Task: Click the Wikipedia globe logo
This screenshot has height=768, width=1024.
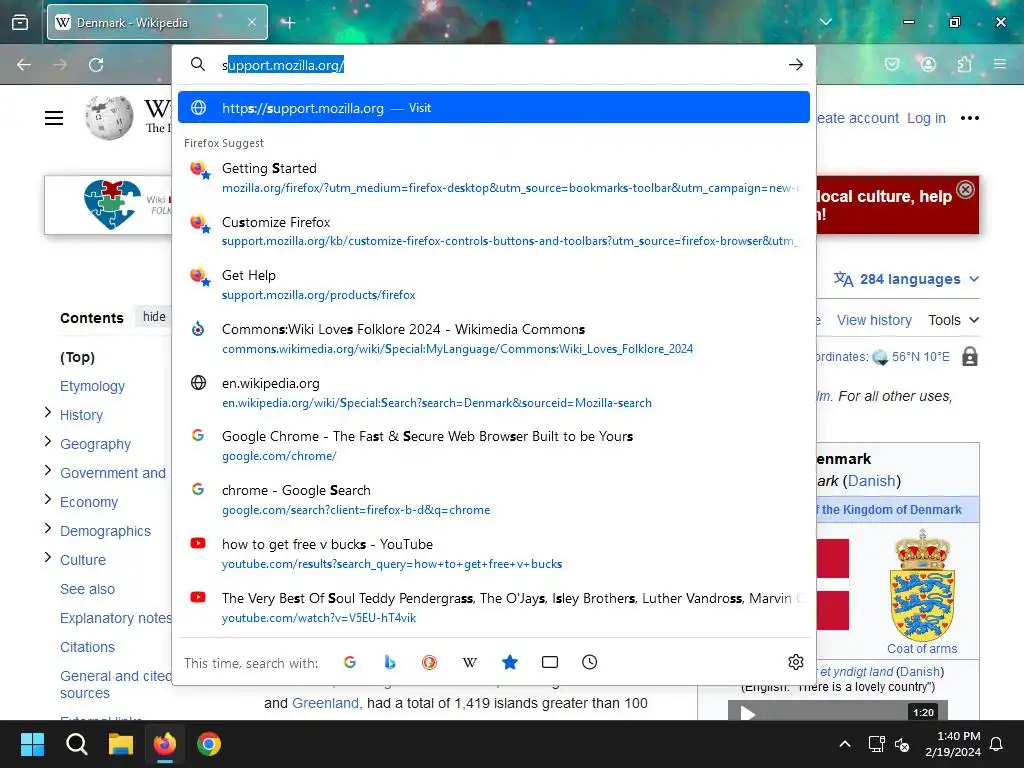Action: point(108,118)
